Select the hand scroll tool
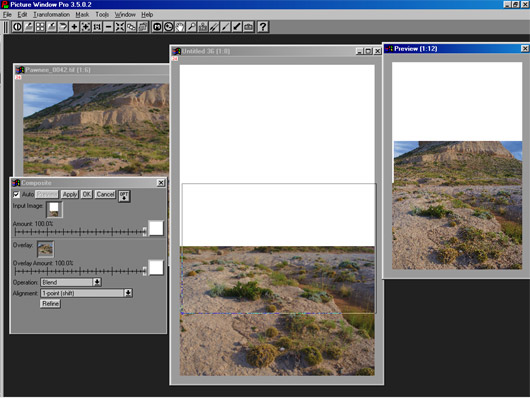530x398 pixels. click(x=180, y=27)
